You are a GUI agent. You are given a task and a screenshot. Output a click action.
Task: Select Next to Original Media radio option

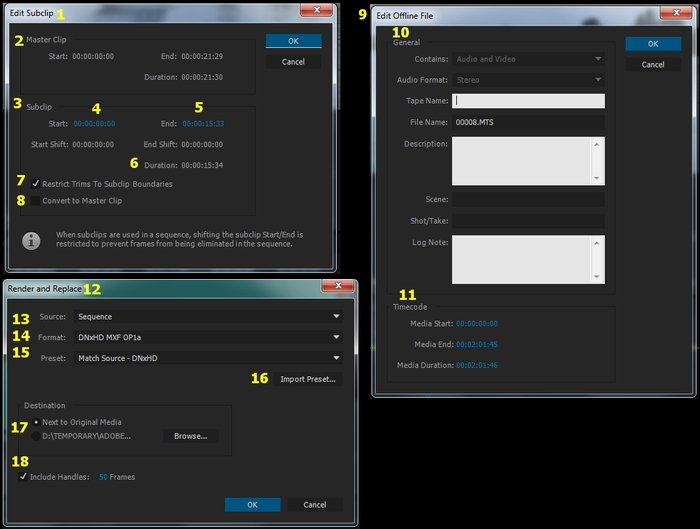coord(36,422)
